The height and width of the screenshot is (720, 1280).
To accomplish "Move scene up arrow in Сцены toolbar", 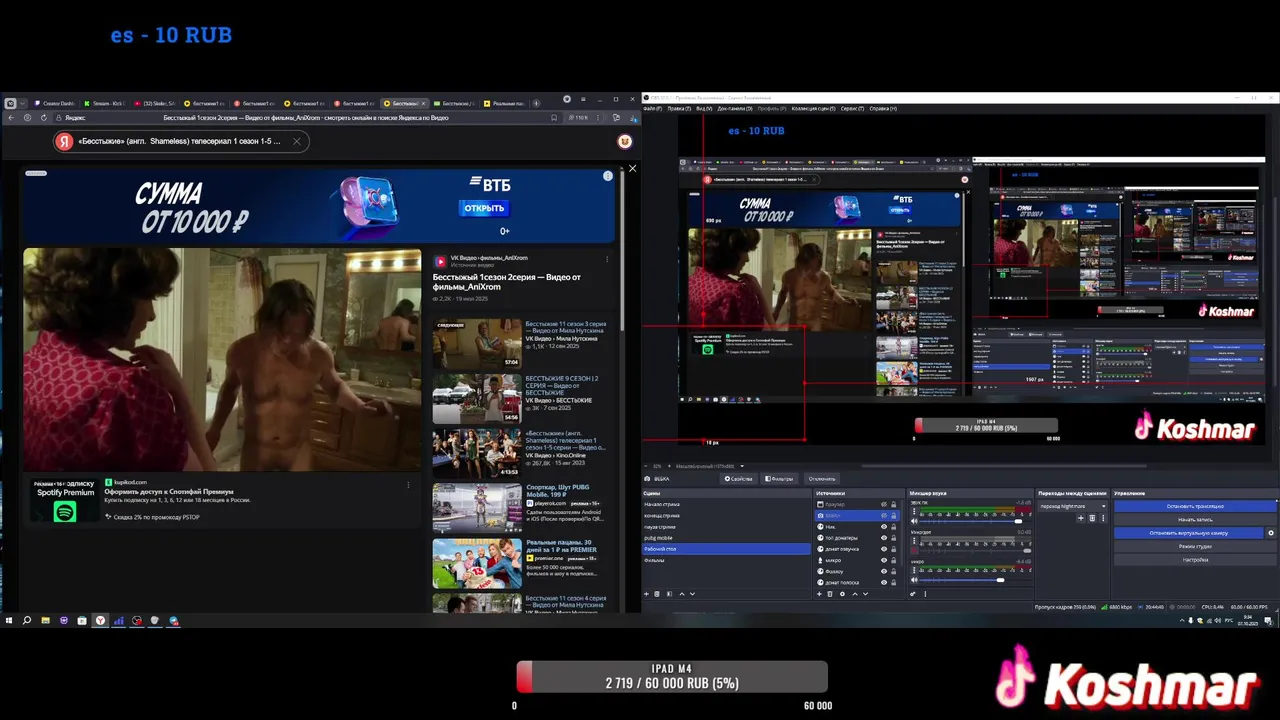I will point(682,593).
